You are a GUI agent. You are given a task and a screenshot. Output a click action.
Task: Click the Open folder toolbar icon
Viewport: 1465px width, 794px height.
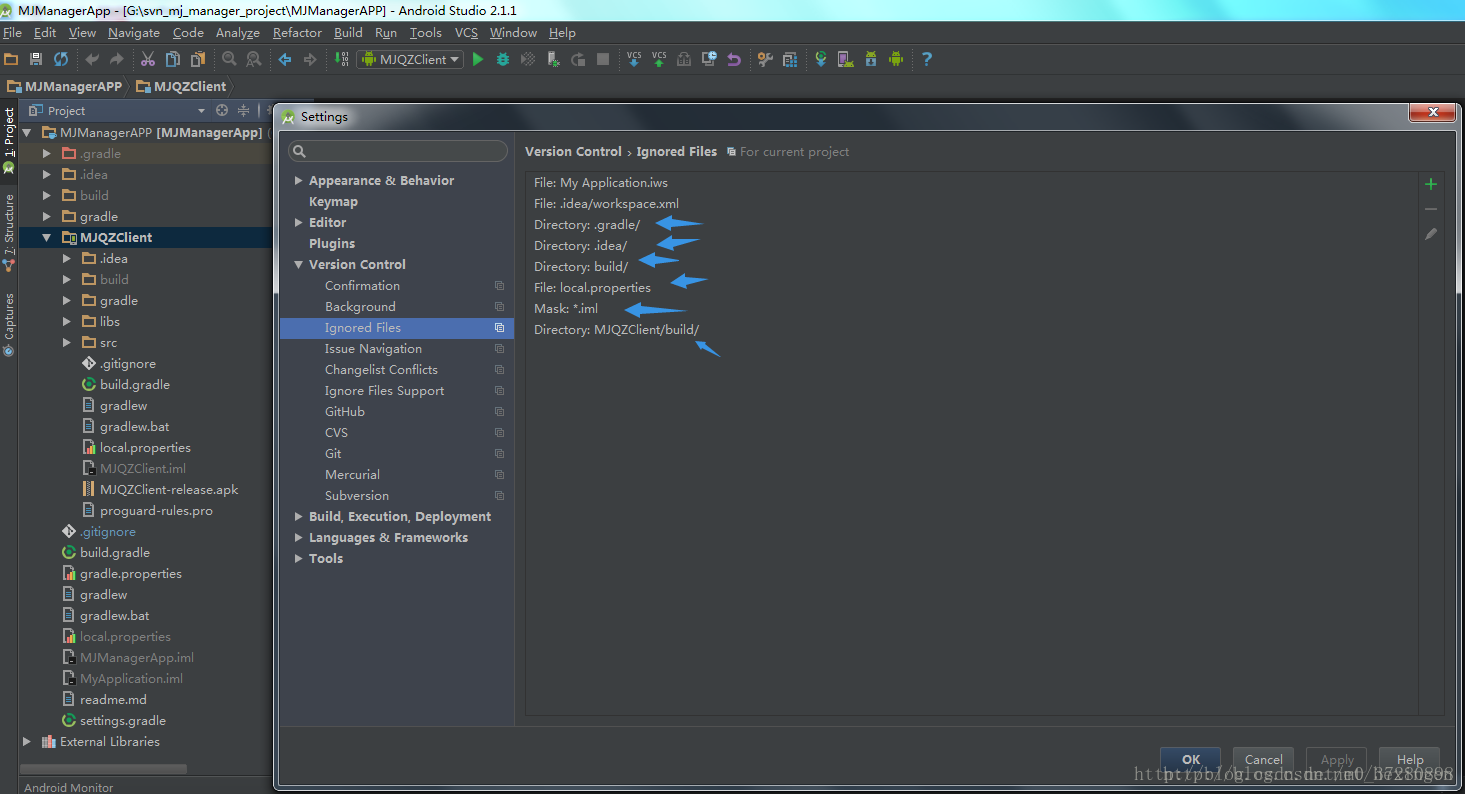pos(11,59)
